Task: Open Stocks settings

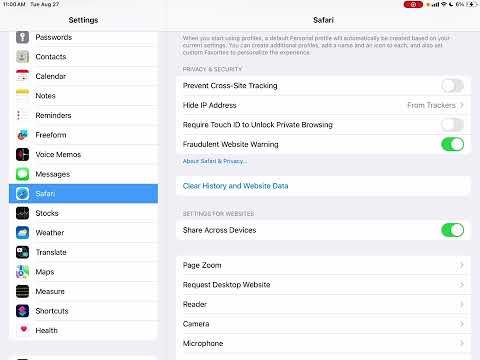Action: tap(83, 213)
